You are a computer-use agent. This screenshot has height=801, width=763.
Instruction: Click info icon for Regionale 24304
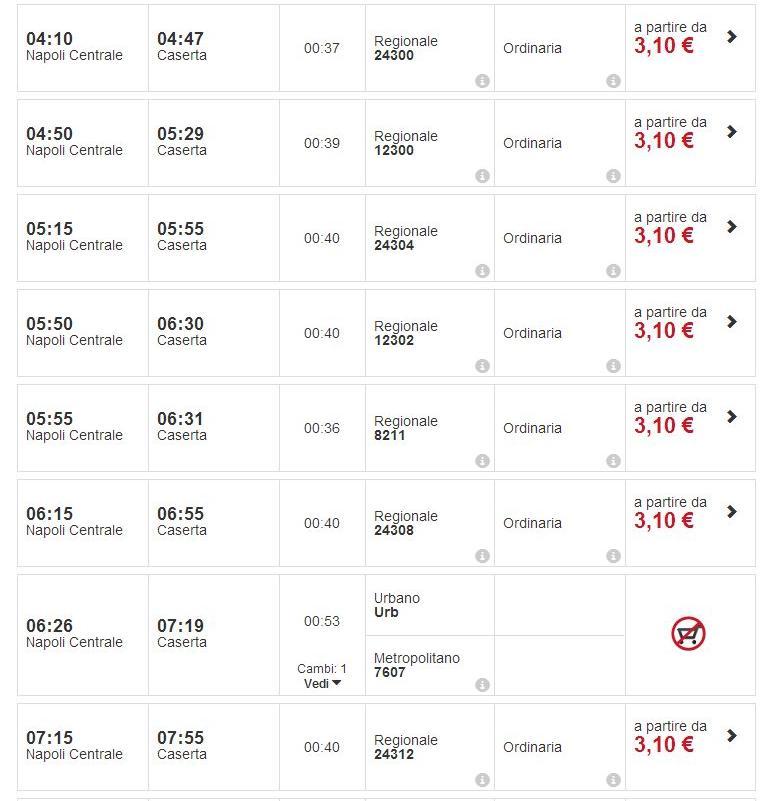point(482,271)
